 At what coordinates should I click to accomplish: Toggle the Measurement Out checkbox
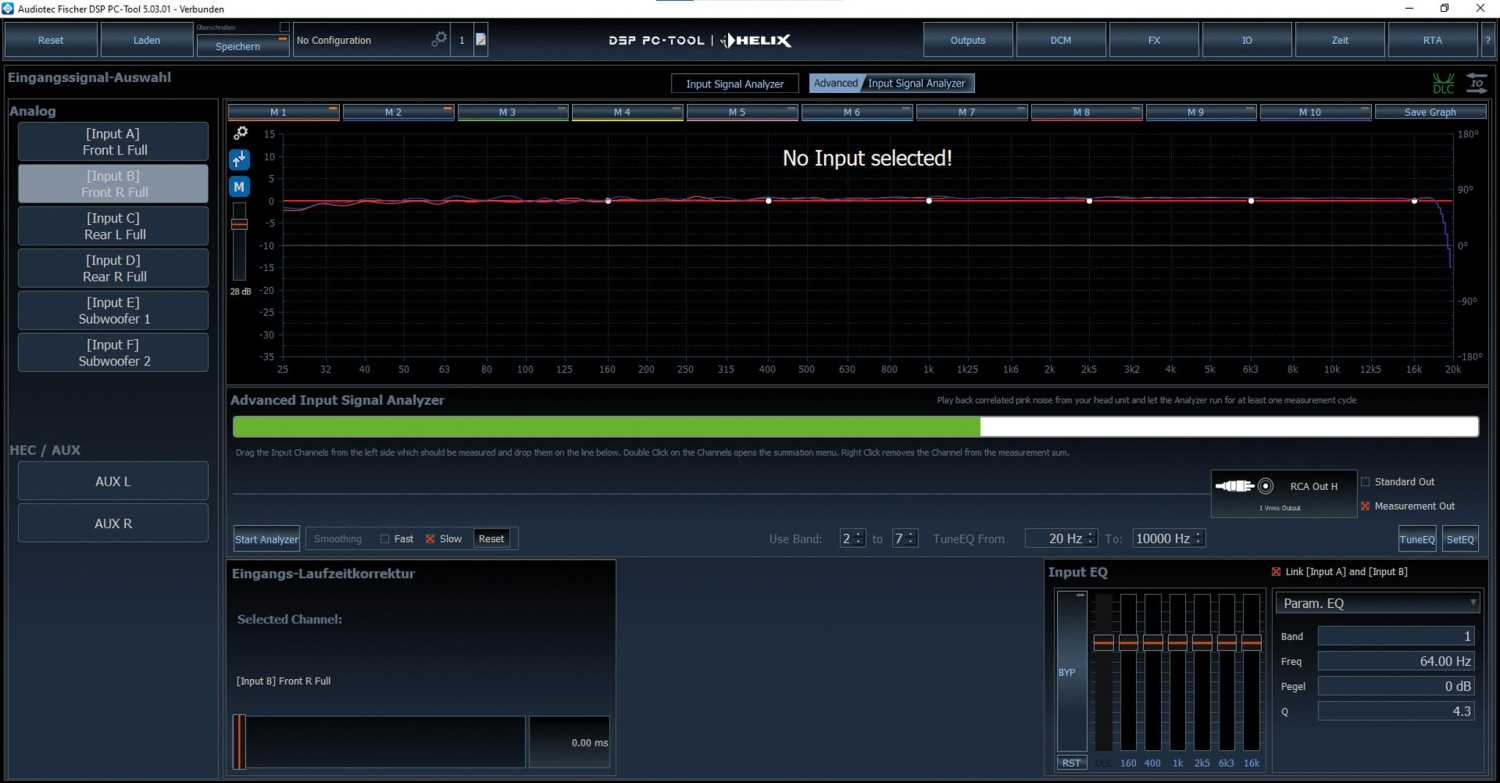pyautogui.click(x=1366, y=506)
